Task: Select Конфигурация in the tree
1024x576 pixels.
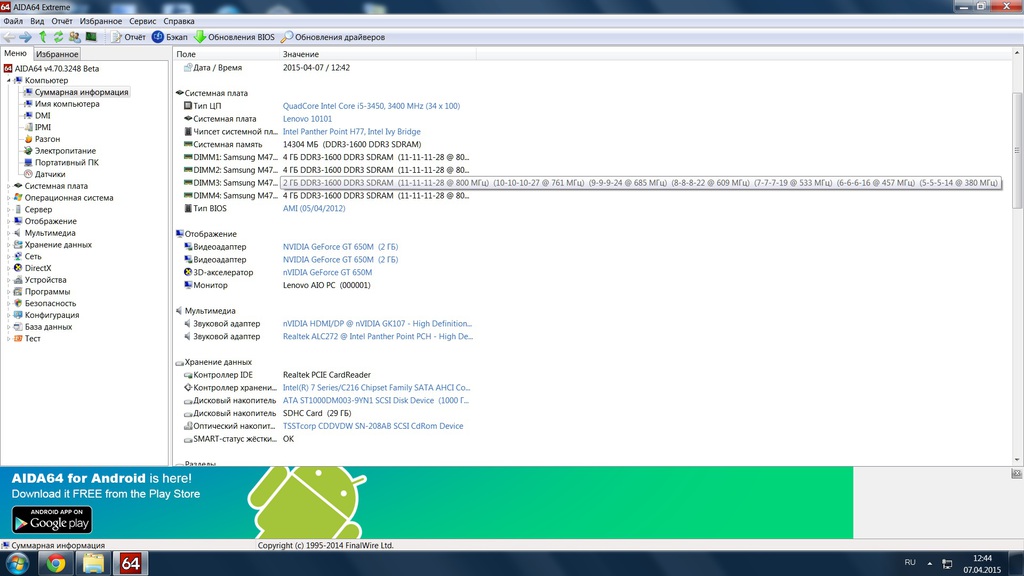Action: (x=52, y=315)
